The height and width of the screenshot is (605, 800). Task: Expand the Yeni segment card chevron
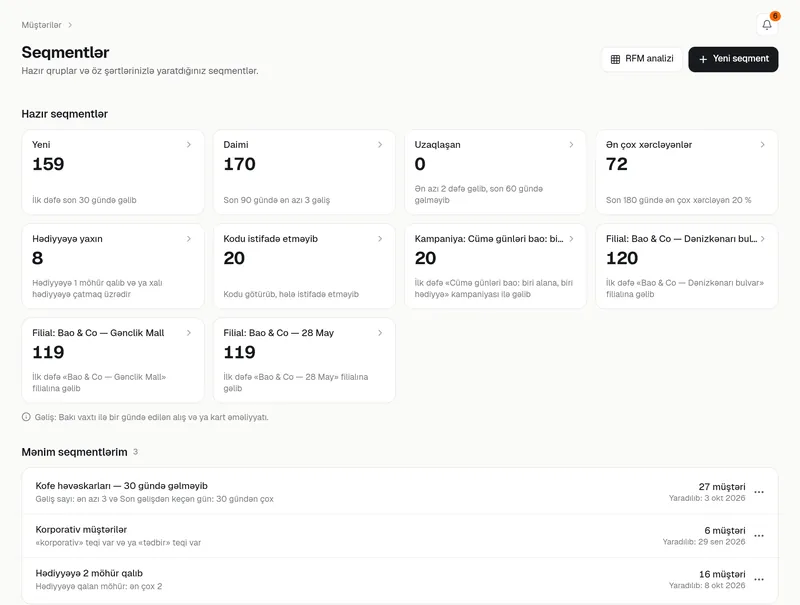pyautogui.click(x=189, y=145)
